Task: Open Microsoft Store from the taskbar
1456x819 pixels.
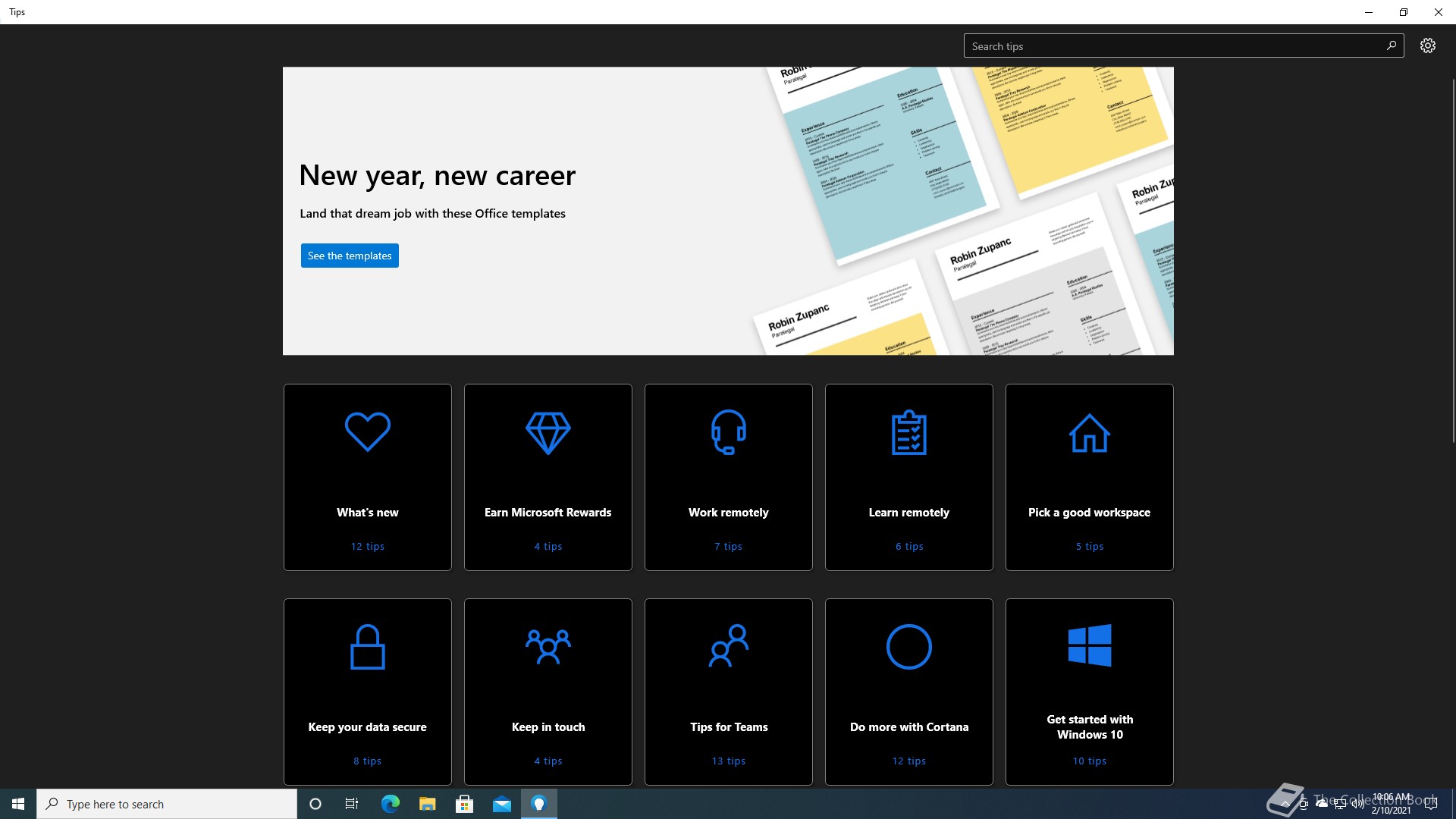Action: click(464, 804)
